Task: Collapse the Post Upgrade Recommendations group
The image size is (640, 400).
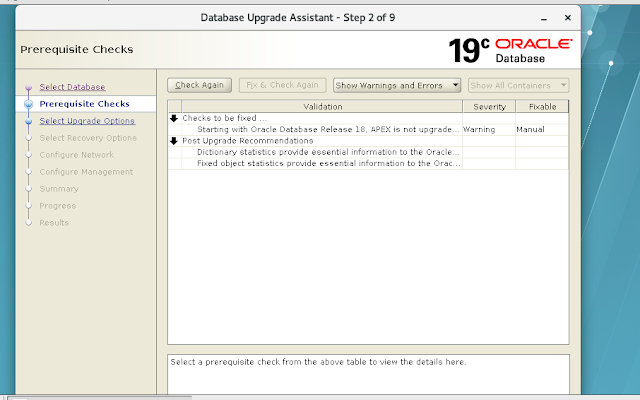Action: [x=174, y=141]
